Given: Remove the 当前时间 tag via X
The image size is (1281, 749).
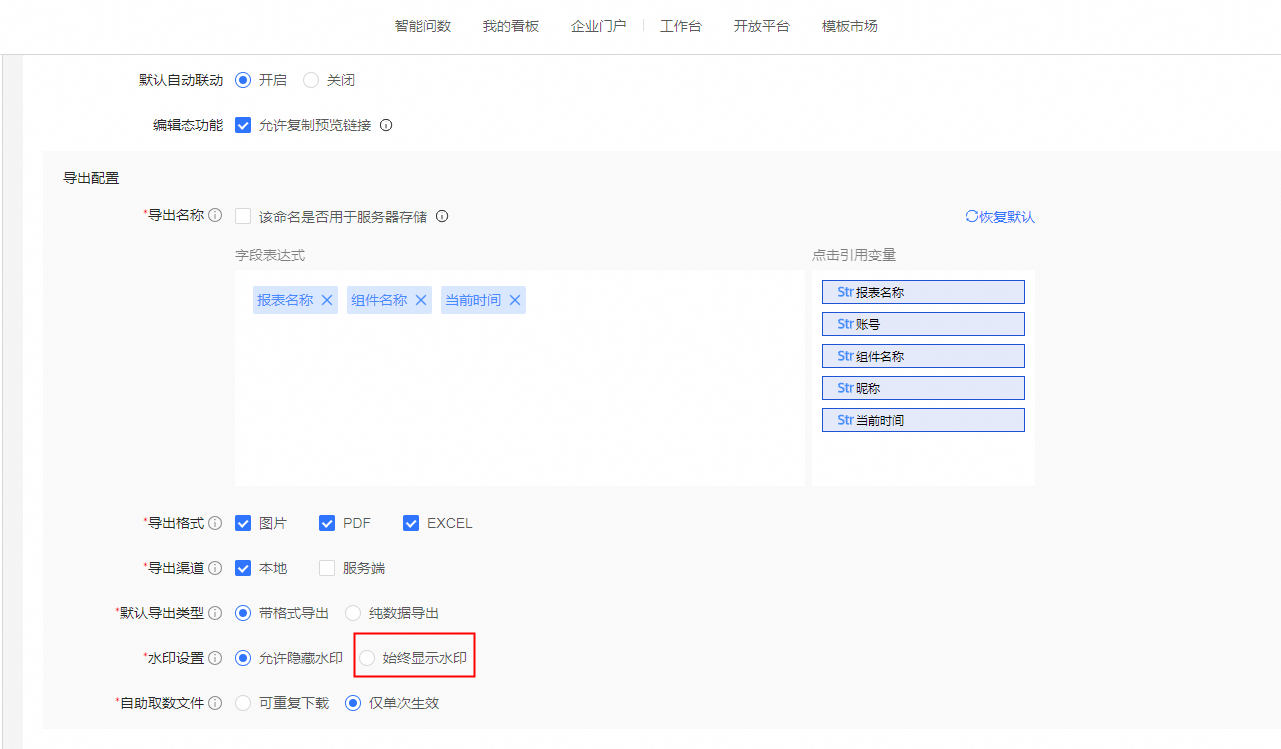Looking at the screenshot, I should pyautogui.click(x=515, y=300).
